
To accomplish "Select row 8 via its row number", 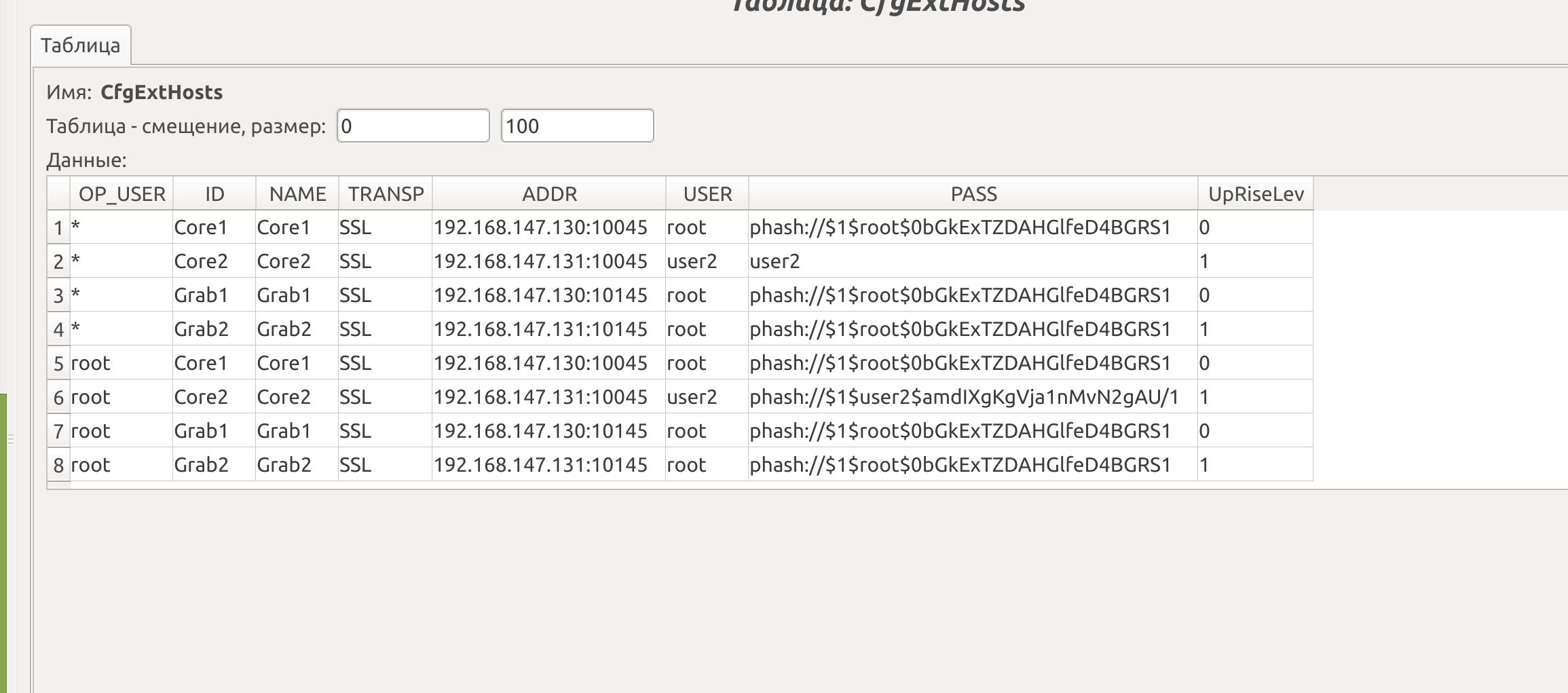I will 58,466.
